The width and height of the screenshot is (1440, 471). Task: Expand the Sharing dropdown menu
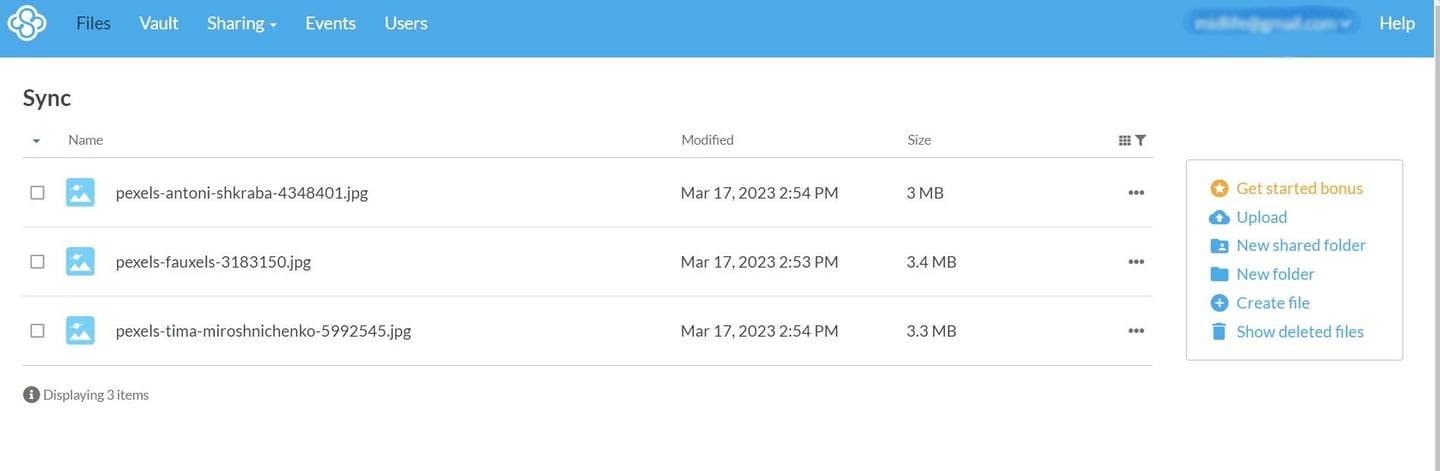[x=242, y=23]
